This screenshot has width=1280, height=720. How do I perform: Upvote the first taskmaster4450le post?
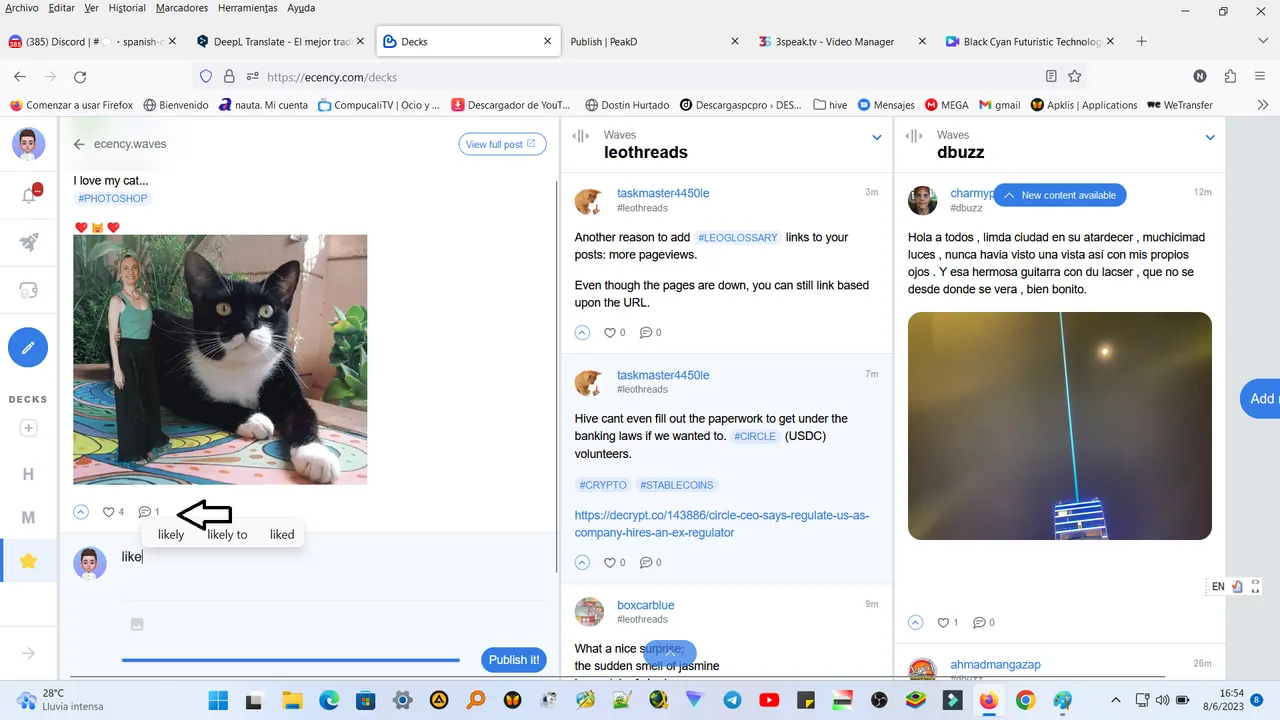(x=582, y=333)
